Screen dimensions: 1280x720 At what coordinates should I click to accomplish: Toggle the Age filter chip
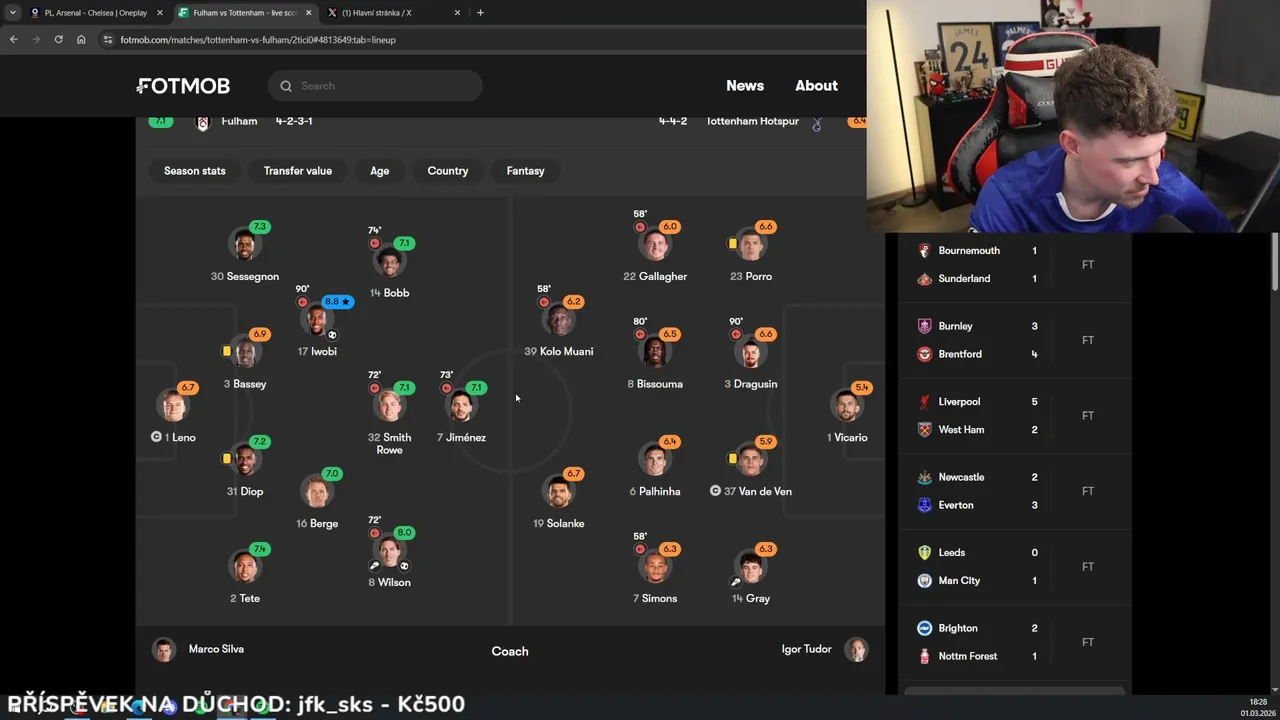click(x=379, y=171)
